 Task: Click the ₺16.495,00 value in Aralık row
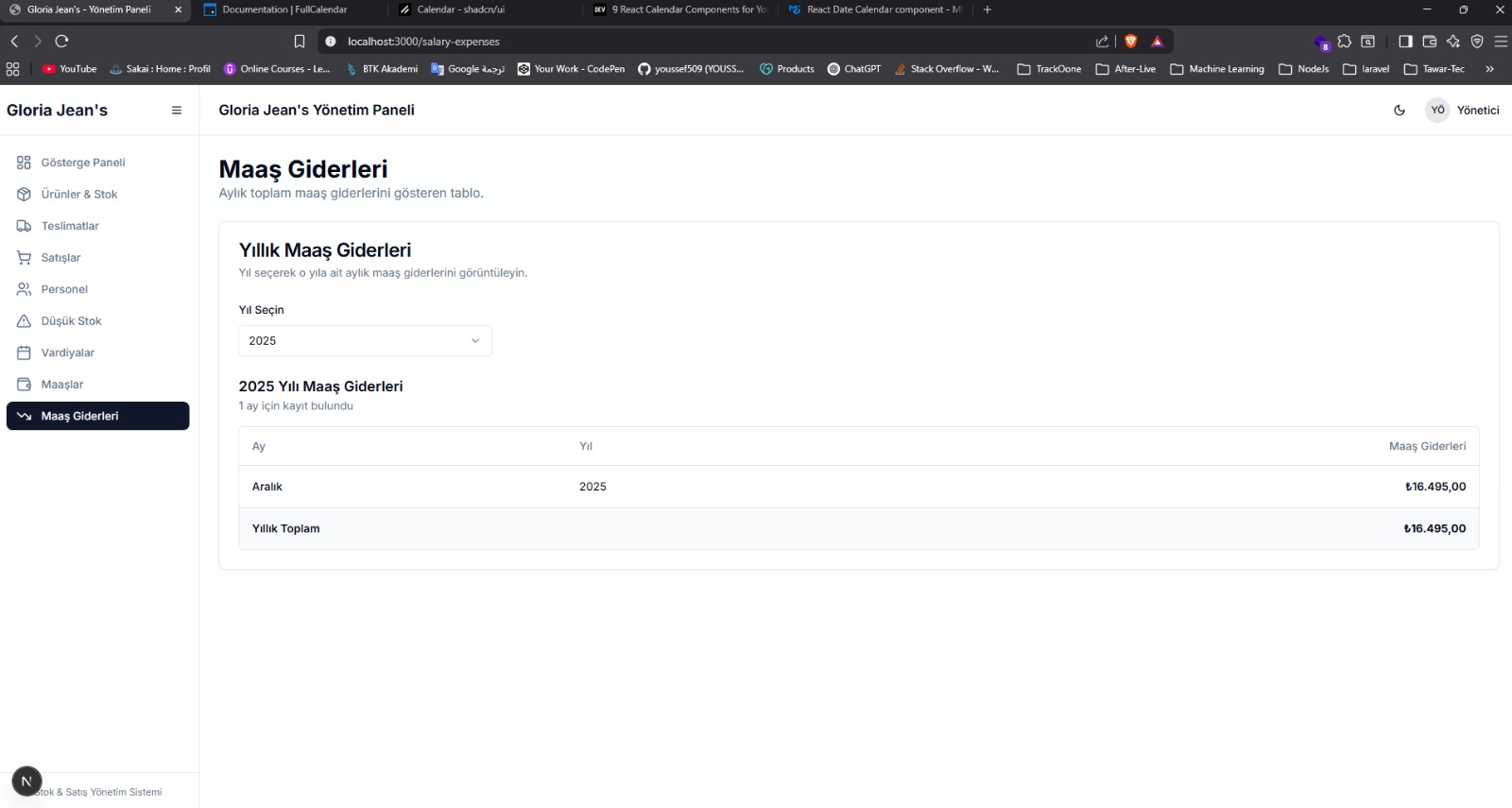click(1435, 487)
